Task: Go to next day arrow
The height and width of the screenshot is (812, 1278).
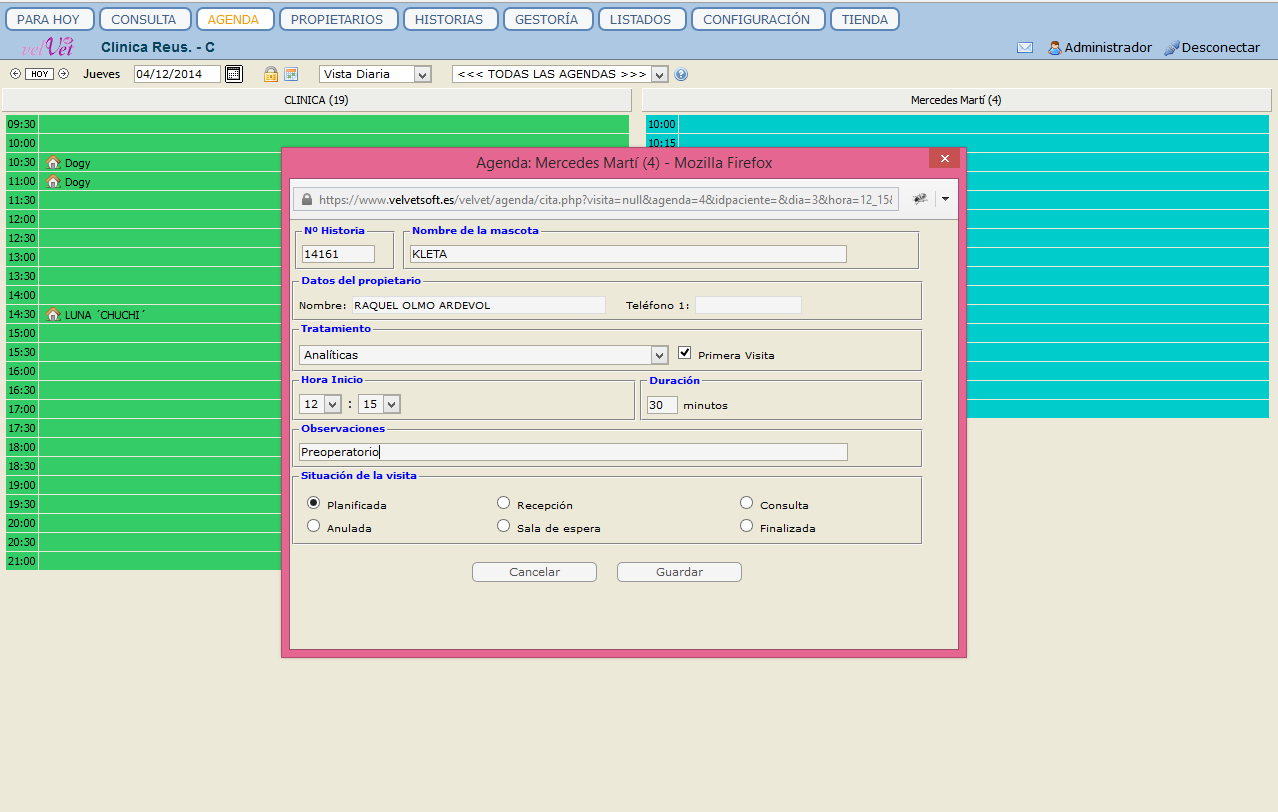Action: coord(63,74)
